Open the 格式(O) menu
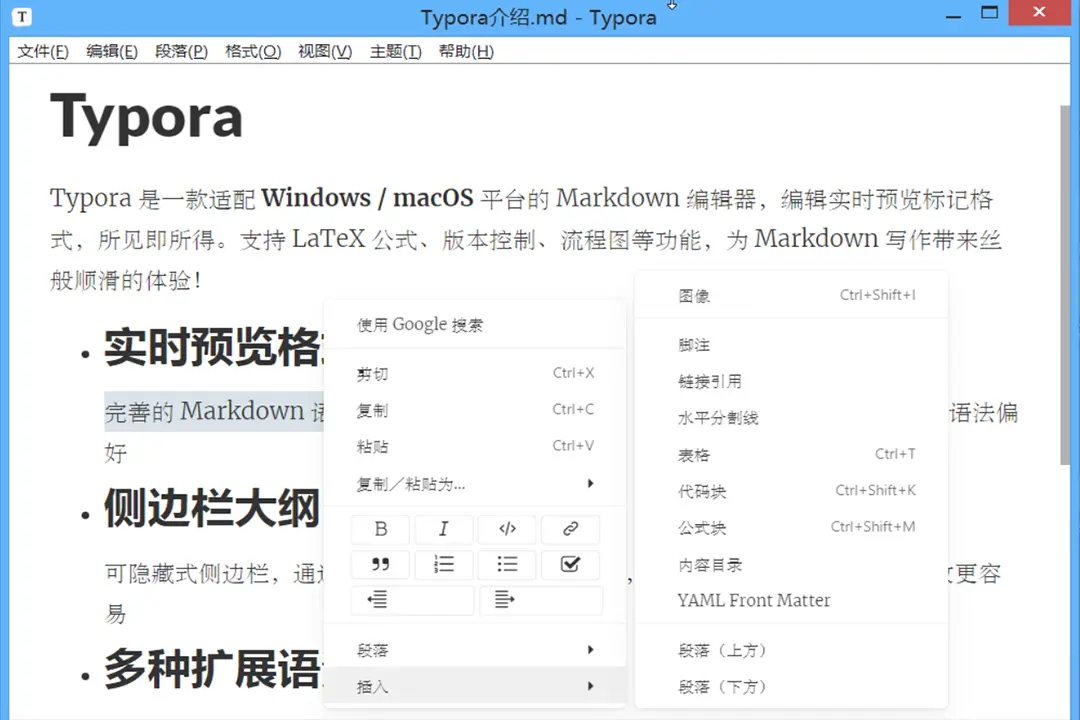 pyautogui.click(x=253, y=52)
